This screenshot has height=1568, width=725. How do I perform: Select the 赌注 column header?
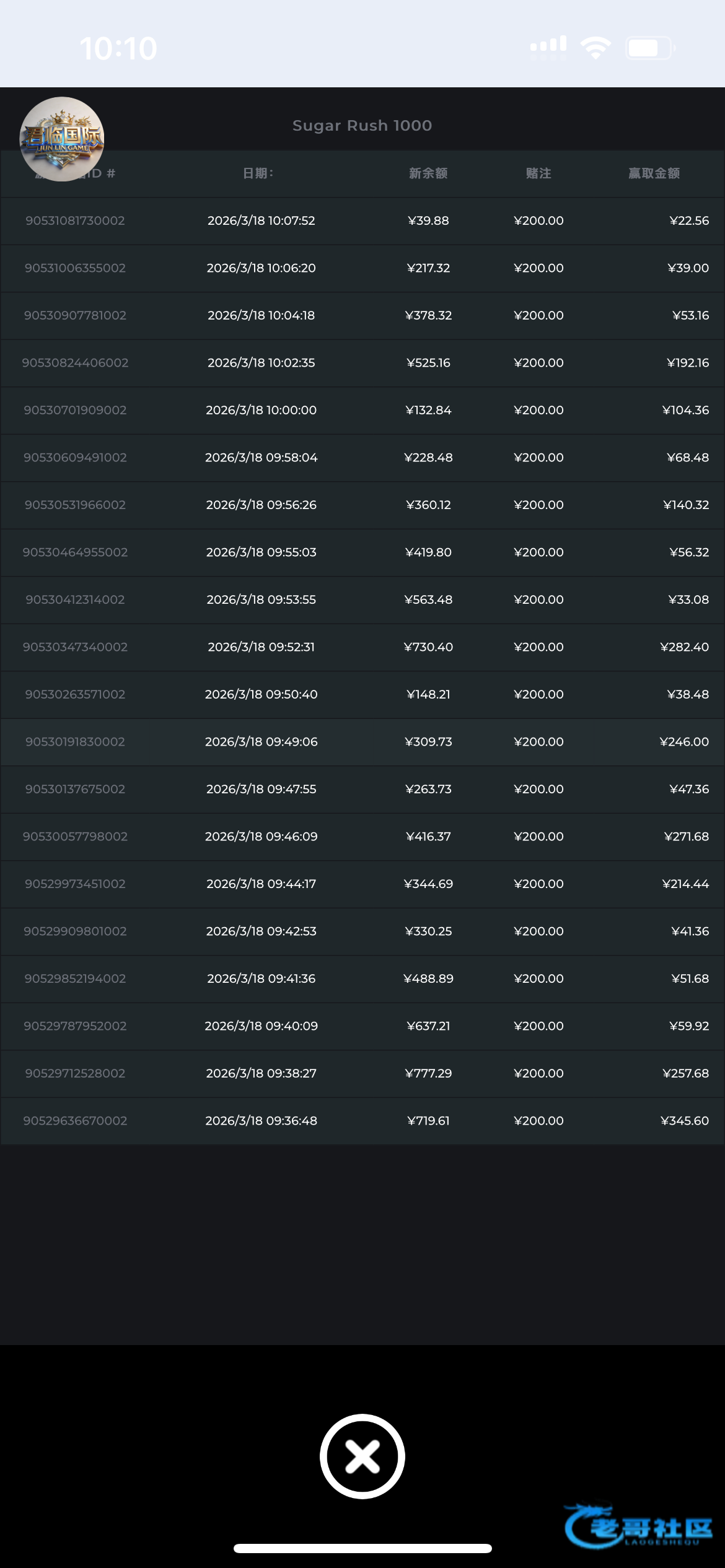coord(538,173)
